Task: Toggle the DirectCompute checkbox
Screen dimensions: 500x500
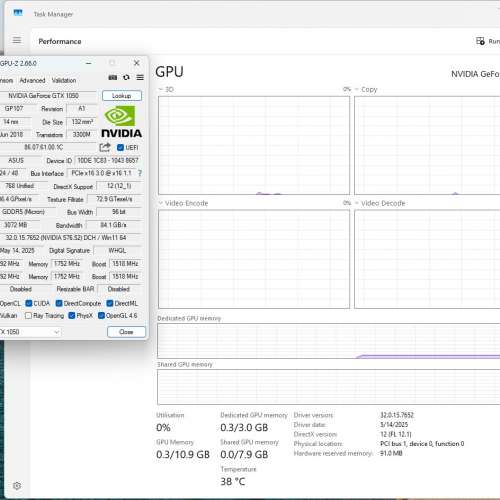Action: tap(59, 303)
